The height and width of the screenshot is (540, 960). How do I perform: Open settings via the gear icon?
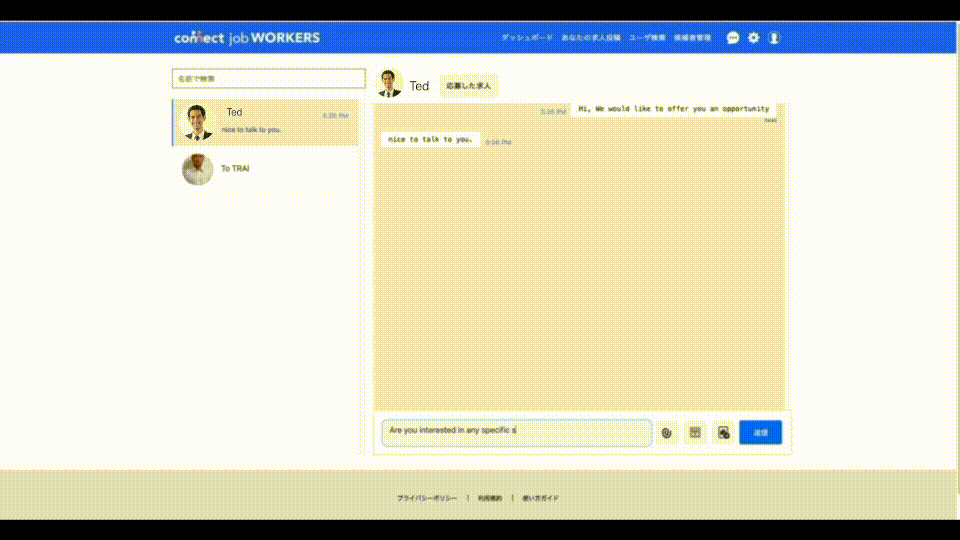click(x=754, y=38)
